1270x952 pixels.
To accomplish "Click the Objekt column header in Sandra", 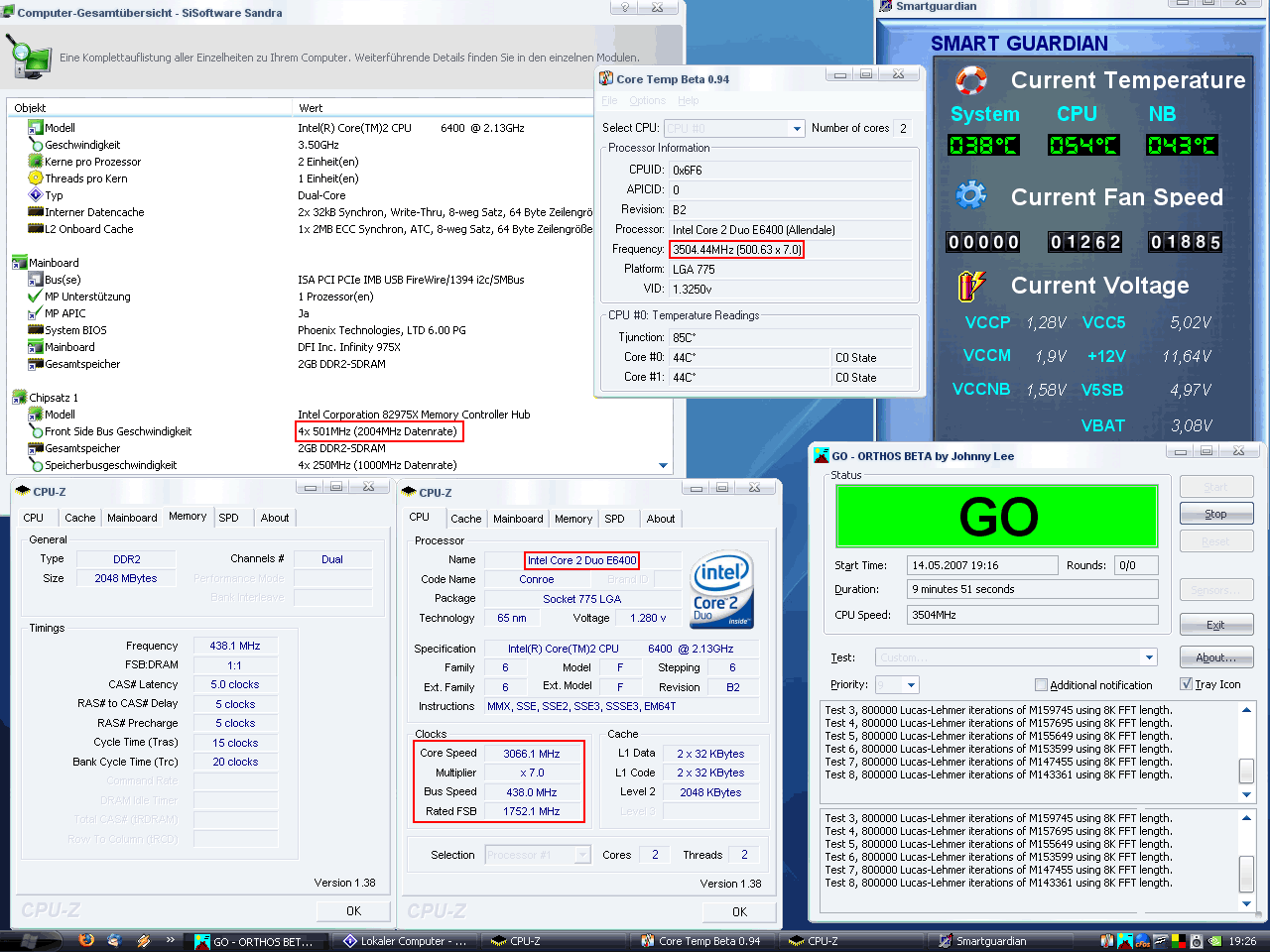I will (x=151, y=108).
